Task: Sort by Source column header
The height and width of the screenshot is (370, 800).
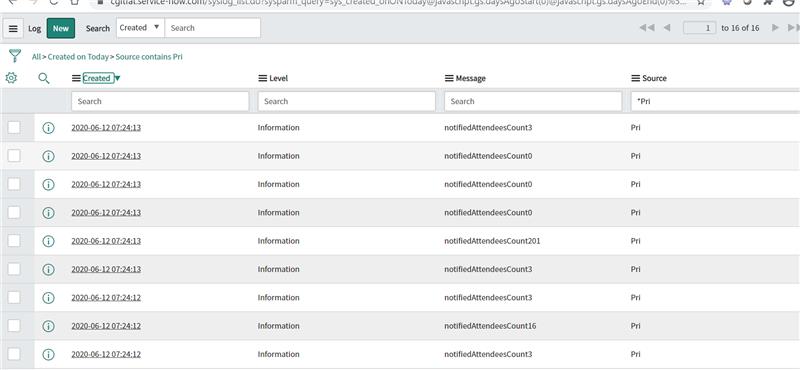Action: 654,78
